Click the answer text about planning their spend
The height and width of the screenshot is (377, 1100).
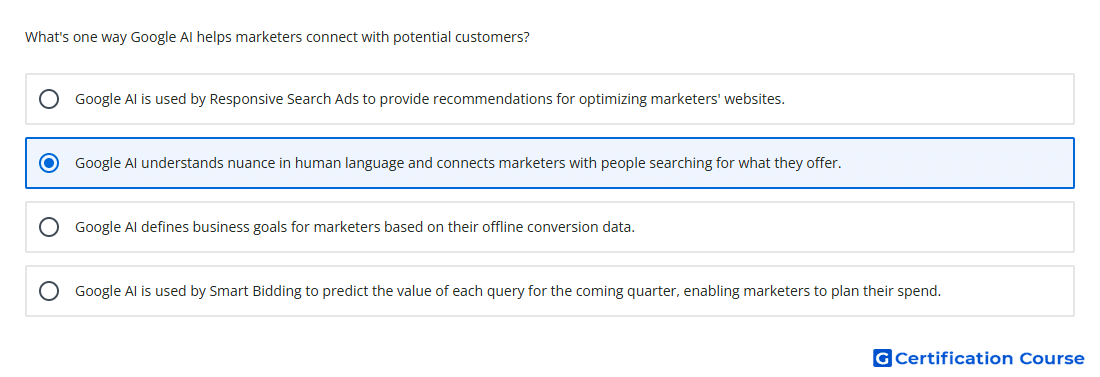coord(508,291)
